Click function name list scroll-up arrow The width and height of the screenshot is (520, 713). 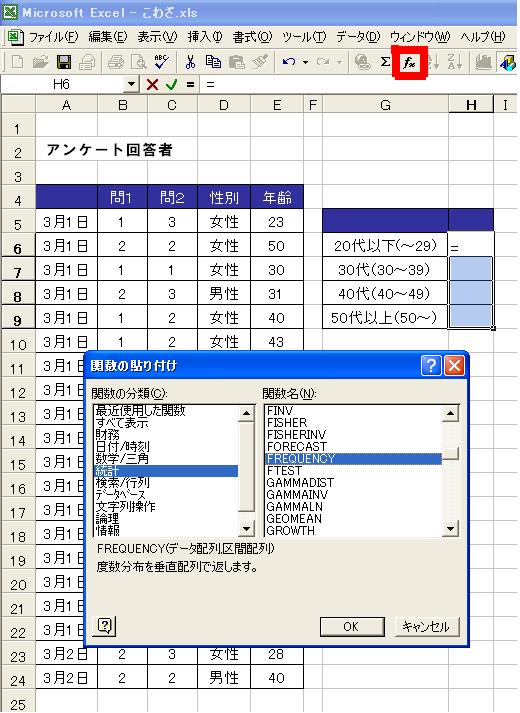[450, 413]
